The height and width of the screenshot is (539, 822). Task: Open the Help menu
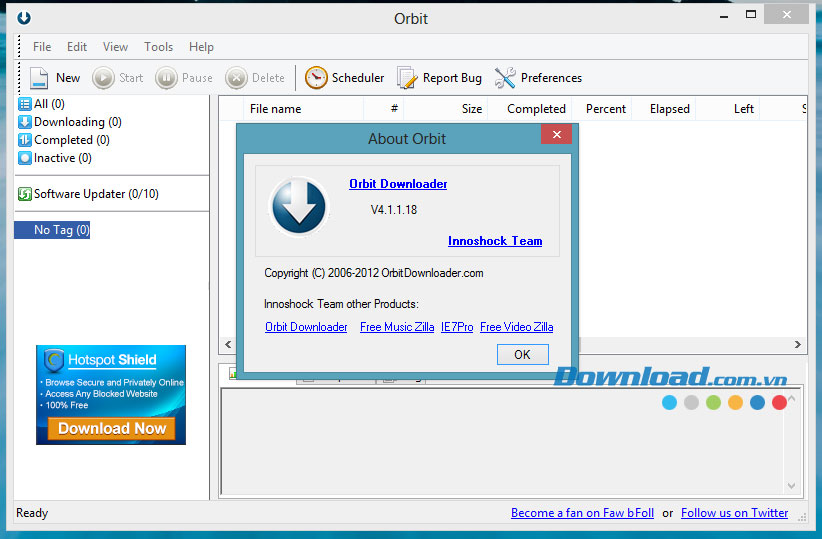[201, 47]
